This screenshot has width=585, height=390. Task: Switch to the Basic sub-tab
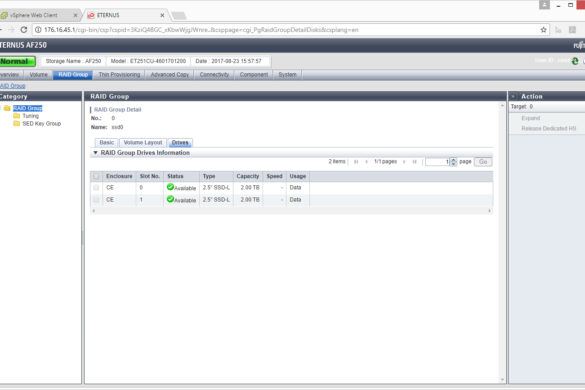tap(107, 143)
